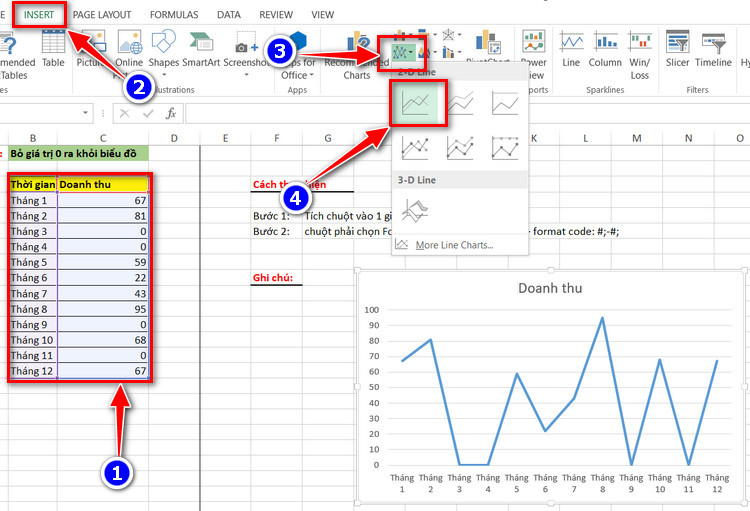Select the Bước 2: cell

(x=276, y=231)
